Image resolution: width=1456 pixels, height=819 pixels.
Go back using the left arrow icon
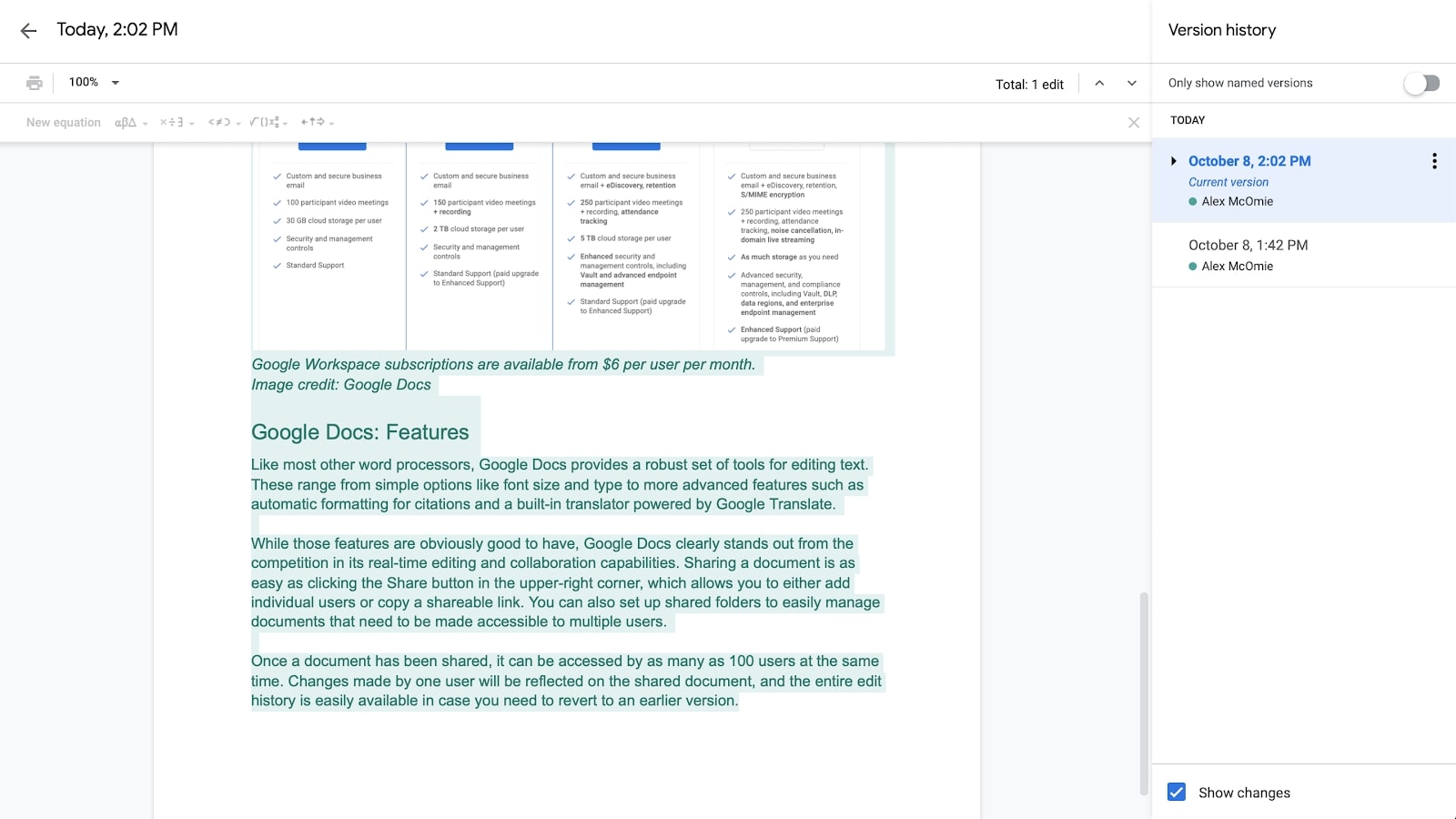[28, 30]
